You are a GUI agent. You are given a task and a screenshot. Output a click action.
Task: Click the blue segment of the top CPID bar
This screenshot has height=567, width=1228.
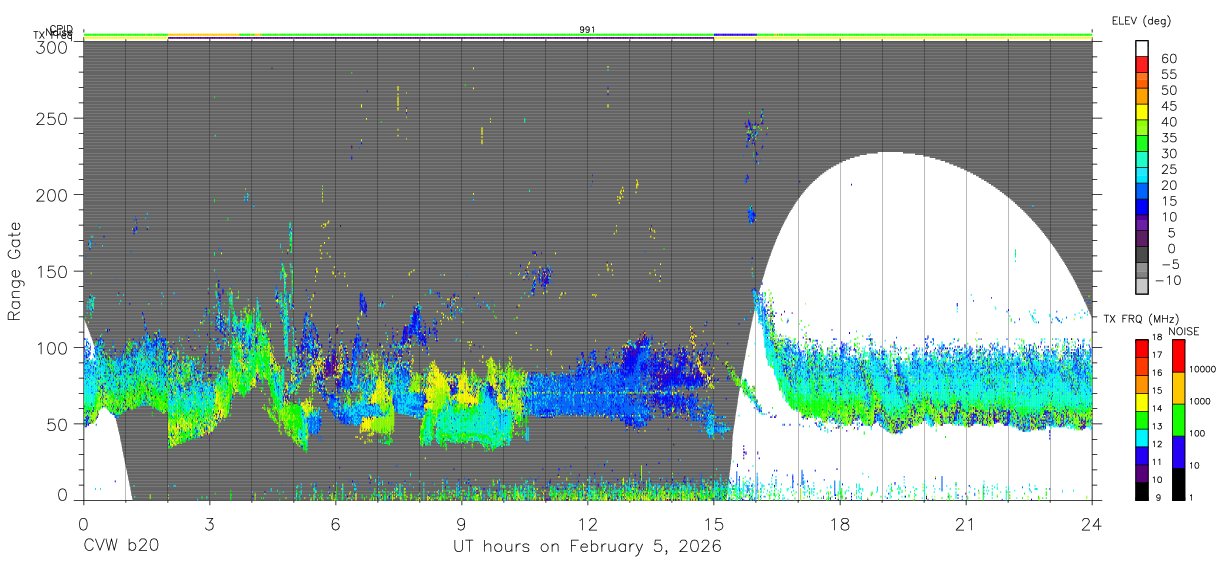[x=735, y=34]
